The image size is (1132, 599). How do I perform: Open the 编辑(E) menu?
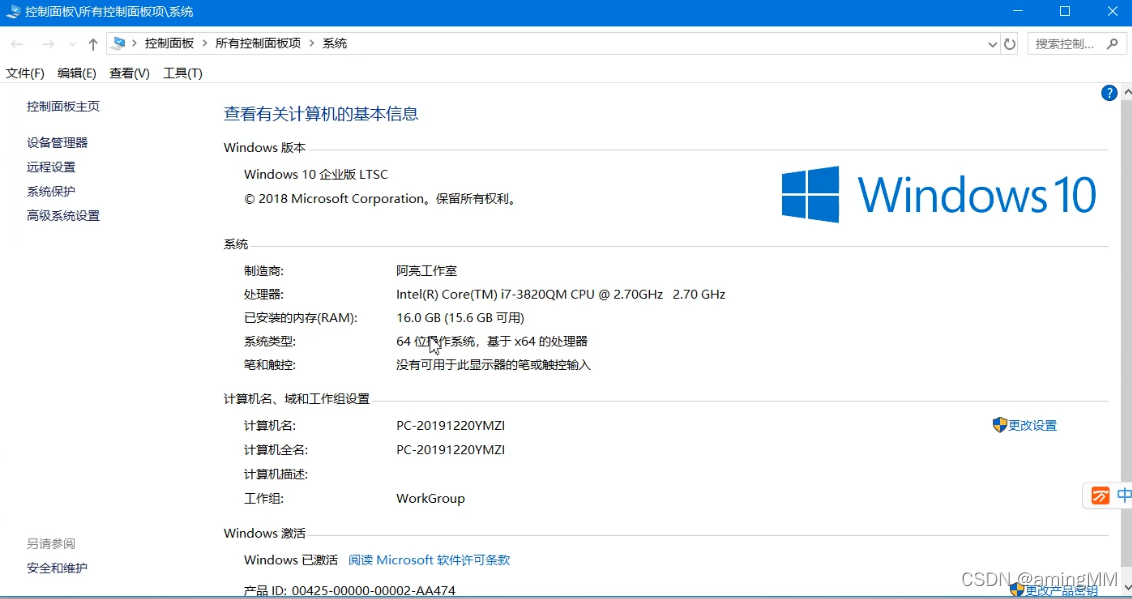point(77,73)
